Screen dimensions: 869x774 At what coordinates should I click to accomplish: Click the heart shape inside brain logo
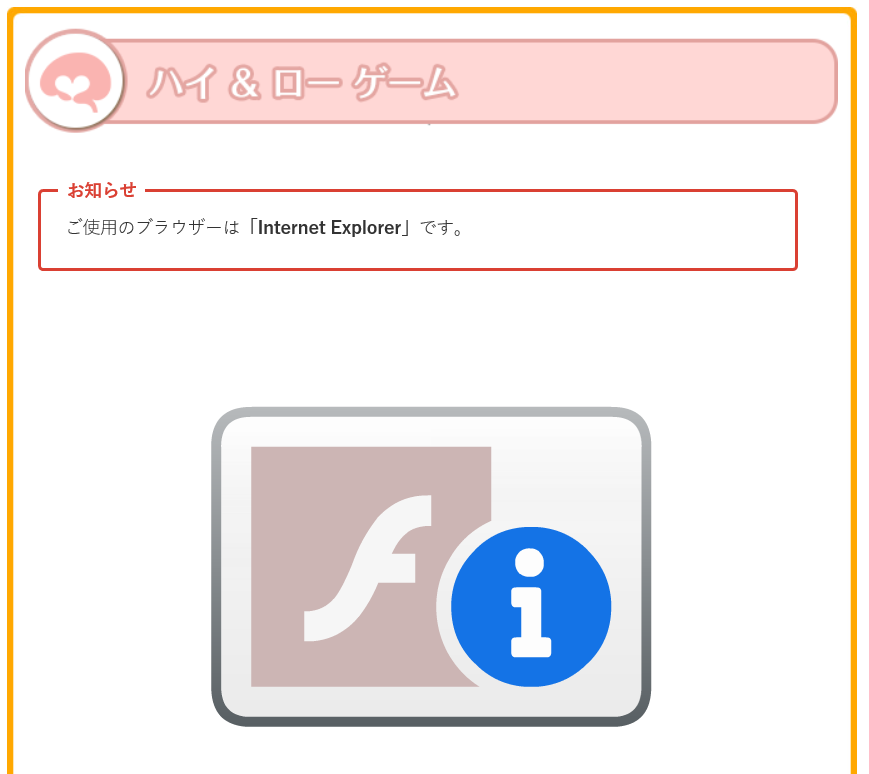tap(71, 86)
